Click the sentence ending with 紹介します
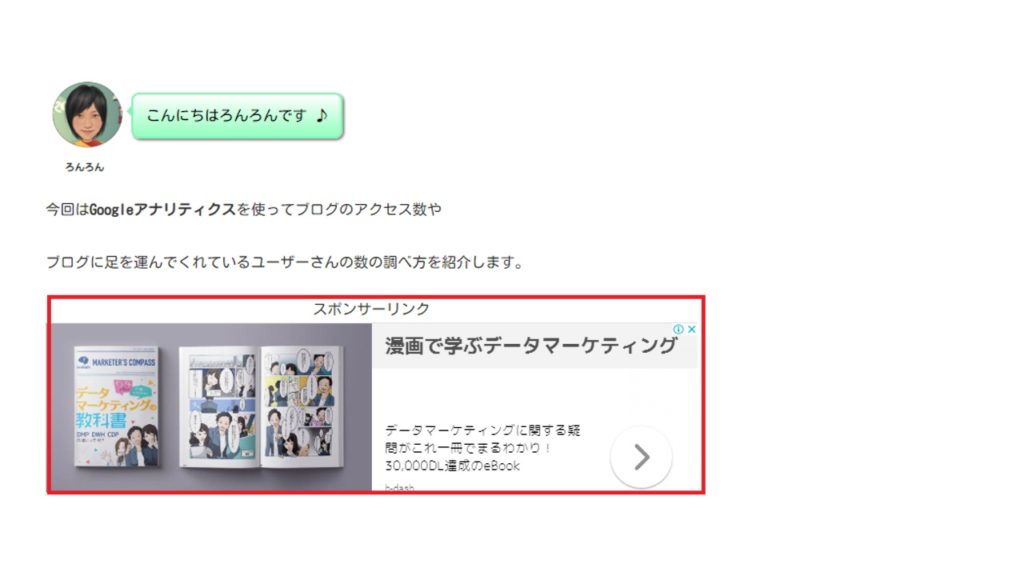Viewport: 1024px width, 576px height. [284, 263]
